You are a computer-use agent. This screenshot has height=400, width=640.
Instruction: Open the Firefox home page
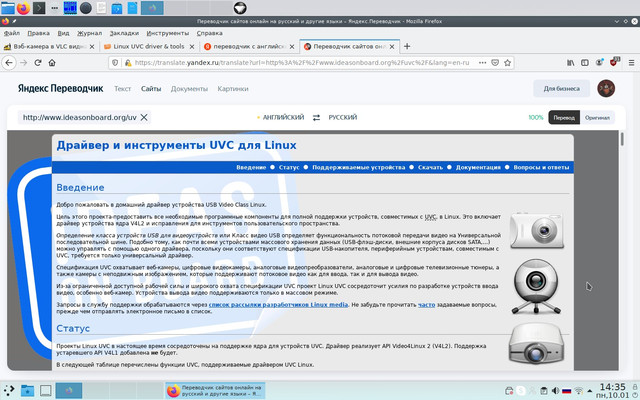(52, 63)
